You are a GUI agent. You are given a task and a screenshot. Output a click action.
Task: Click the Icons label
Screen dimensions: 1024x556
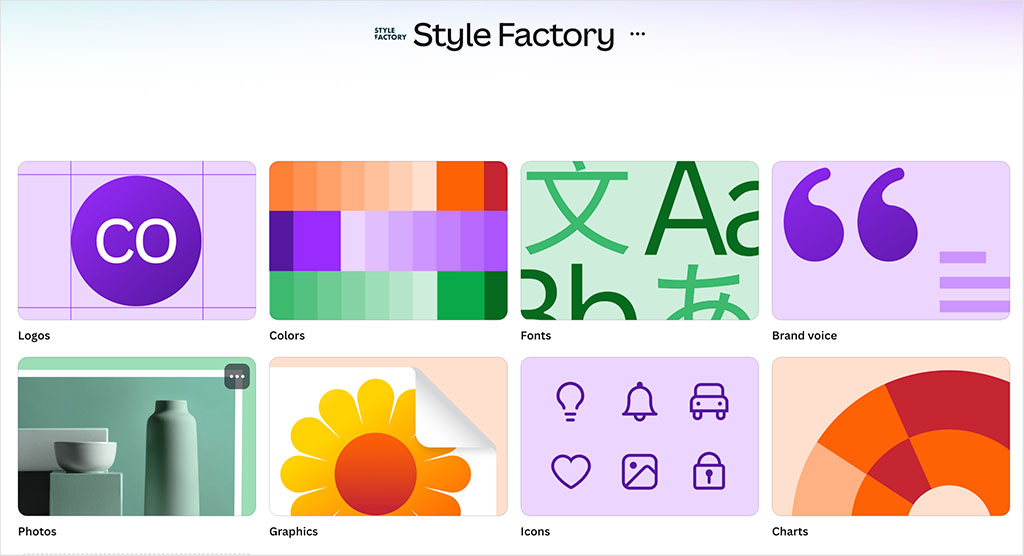coord(535,532)
